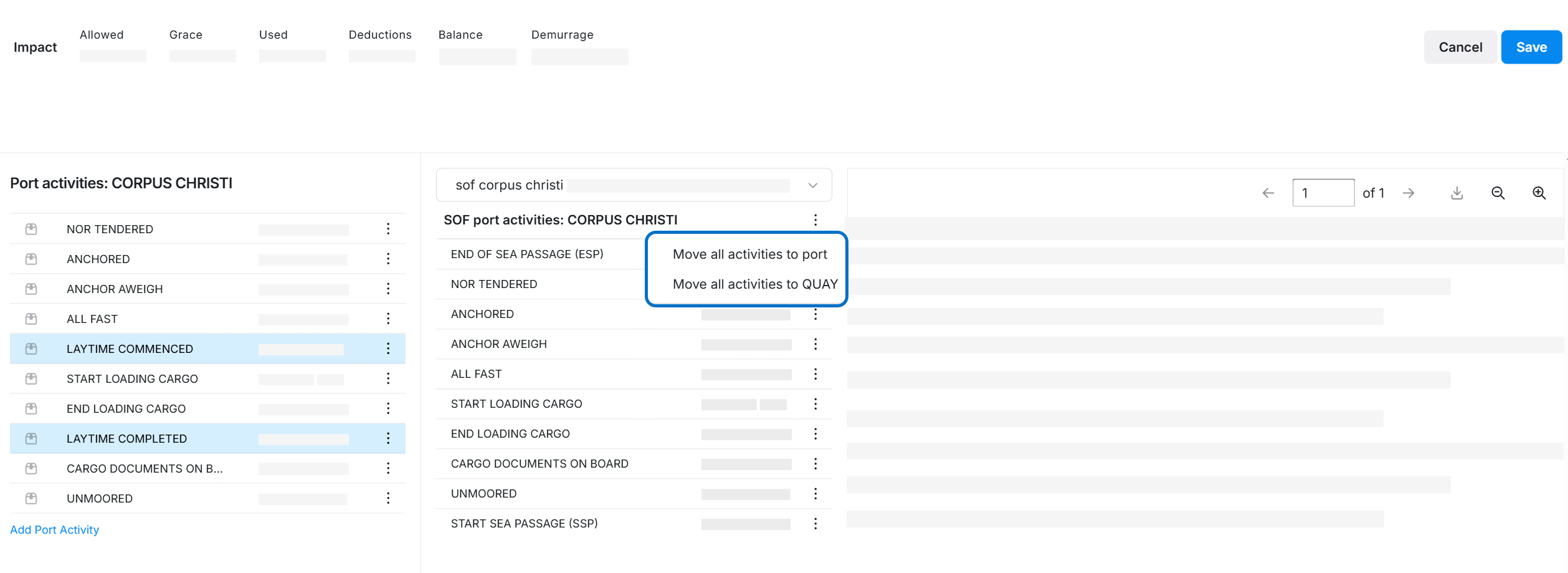Select START LOADING CARGO in port activities

coord(207,378)
